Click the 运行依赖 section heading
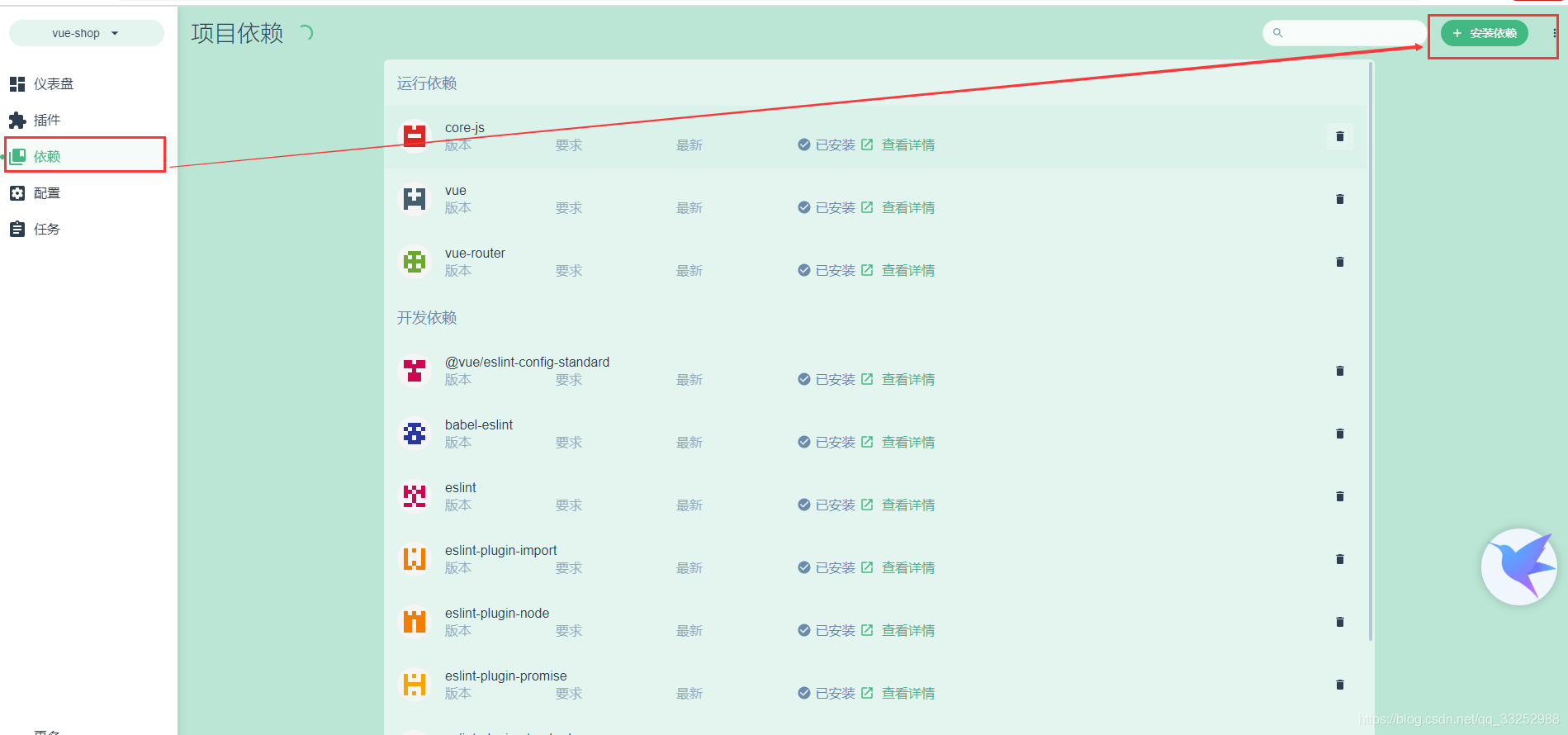This screenshot has height=735, width=1568. [427, 83]
